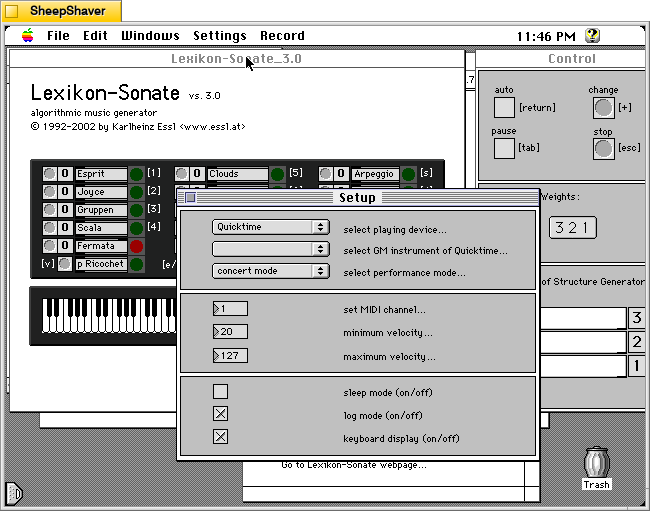
Task: Click the green LED next to Ricochet
Action: (x=136, y=264)
